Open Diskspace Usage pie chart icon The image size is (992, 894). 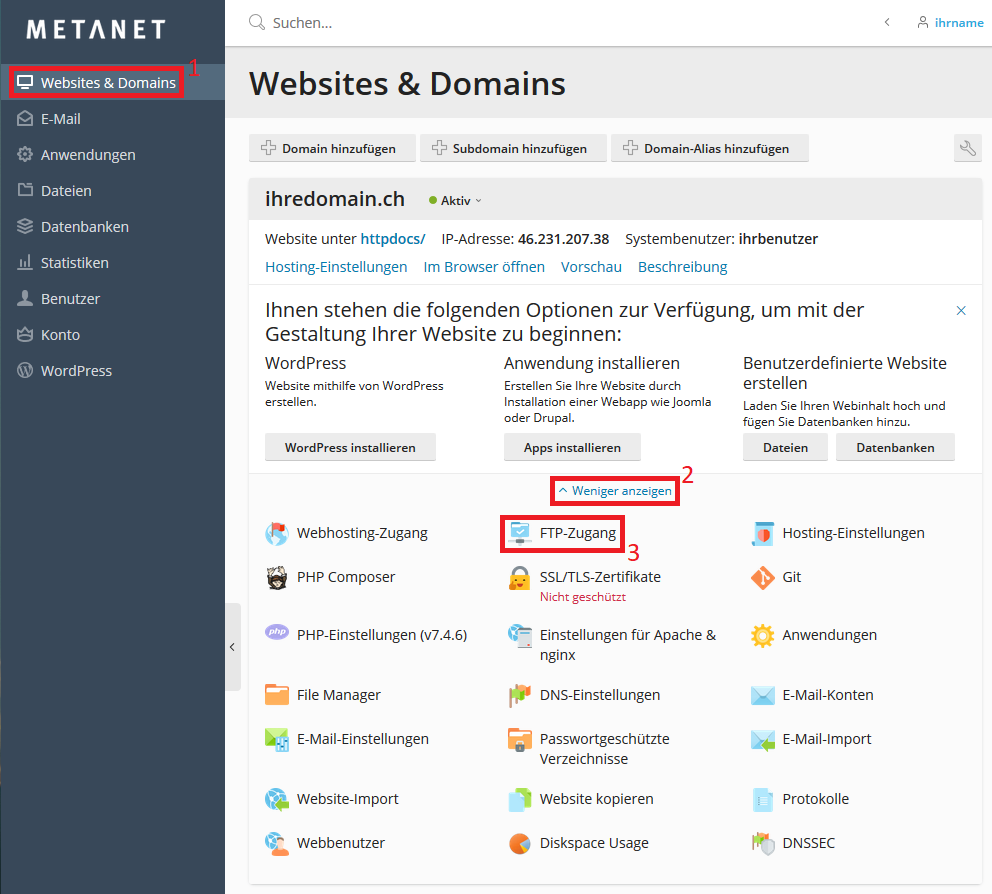pyautogui.click(x=520, y=843)
